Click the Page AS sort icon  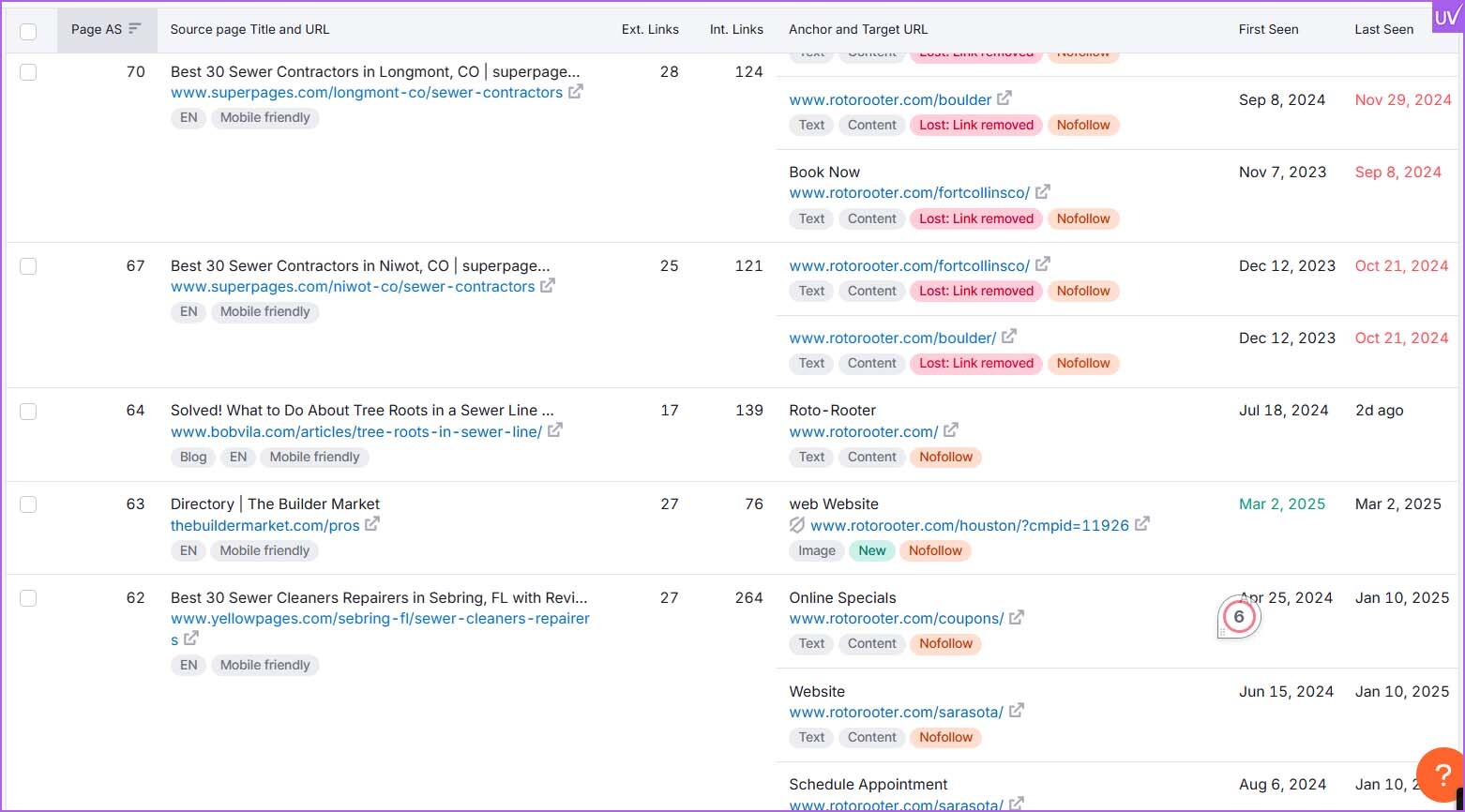(135, 29)
